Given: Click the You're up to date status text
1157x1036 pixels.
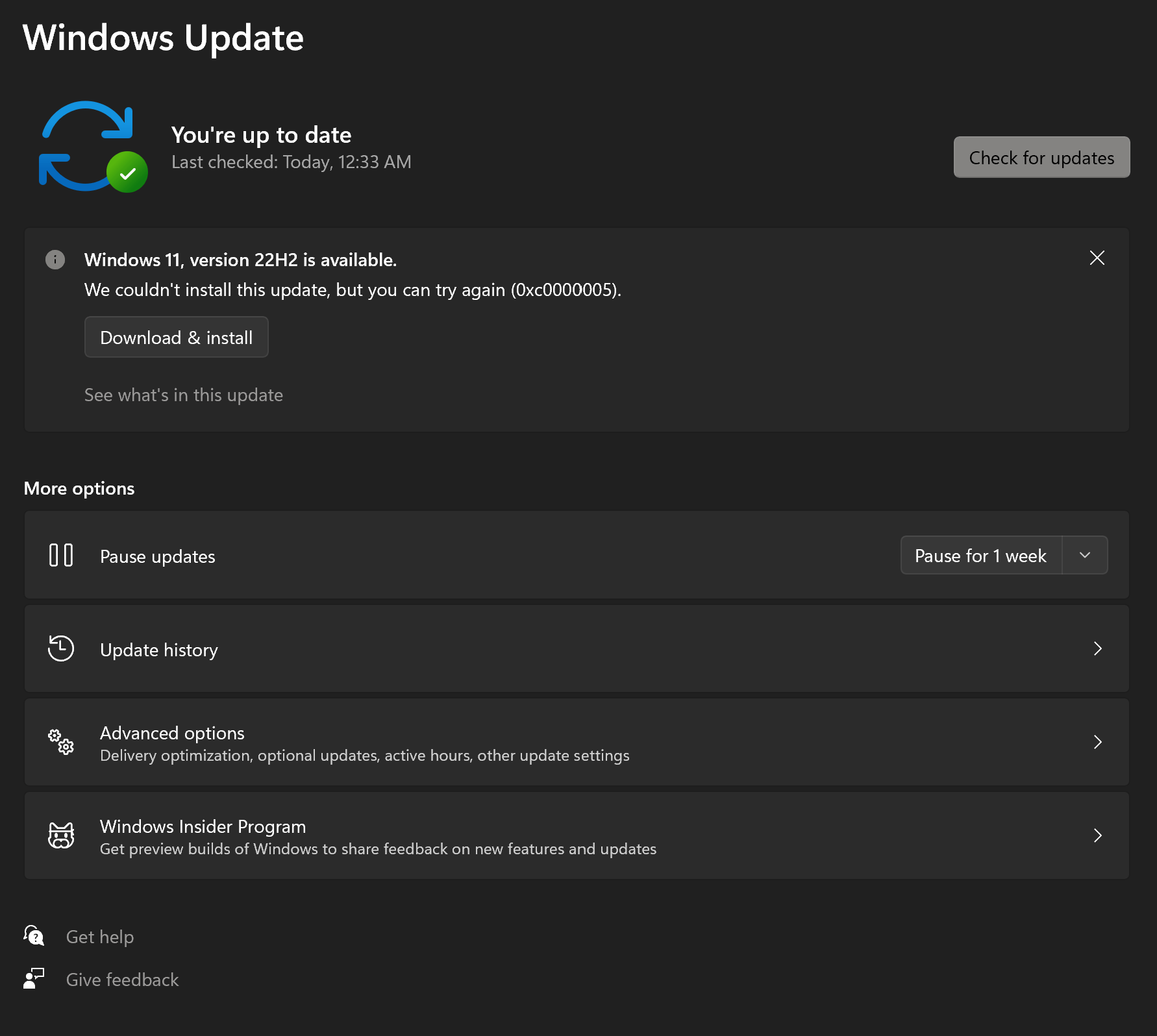Looking at the screenshot, I should (262, 135).
